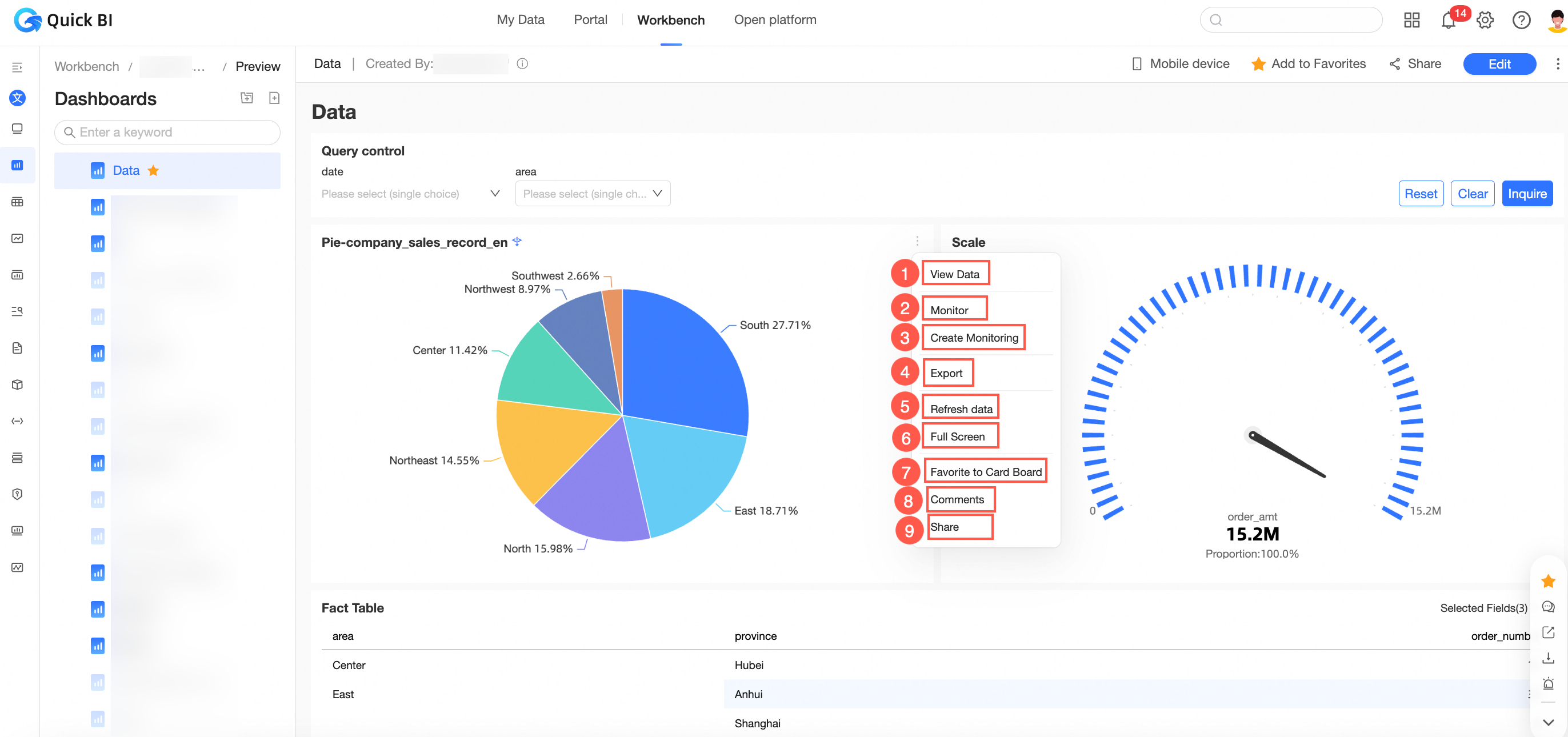The width and height of the screenshot is (1568, 737).
Task: Select View Data from chart menu
Action: pos(954,274)
